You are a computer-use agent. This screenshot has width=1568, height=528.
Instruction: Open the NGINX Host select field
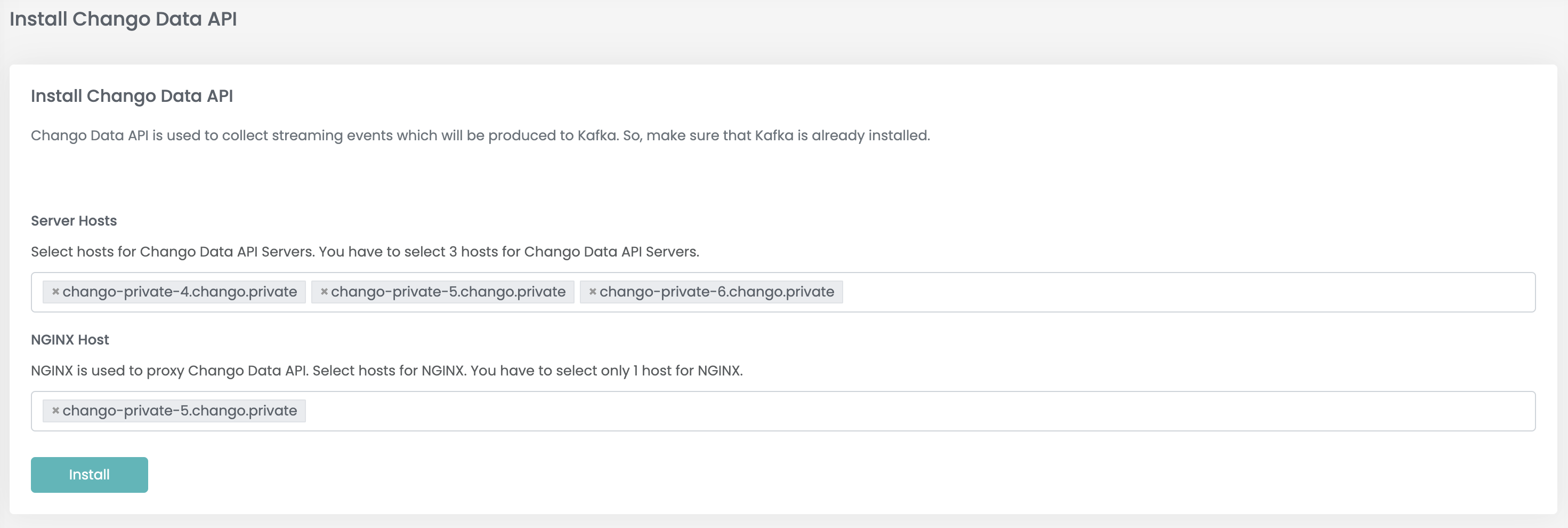click(x=783, y=411)
